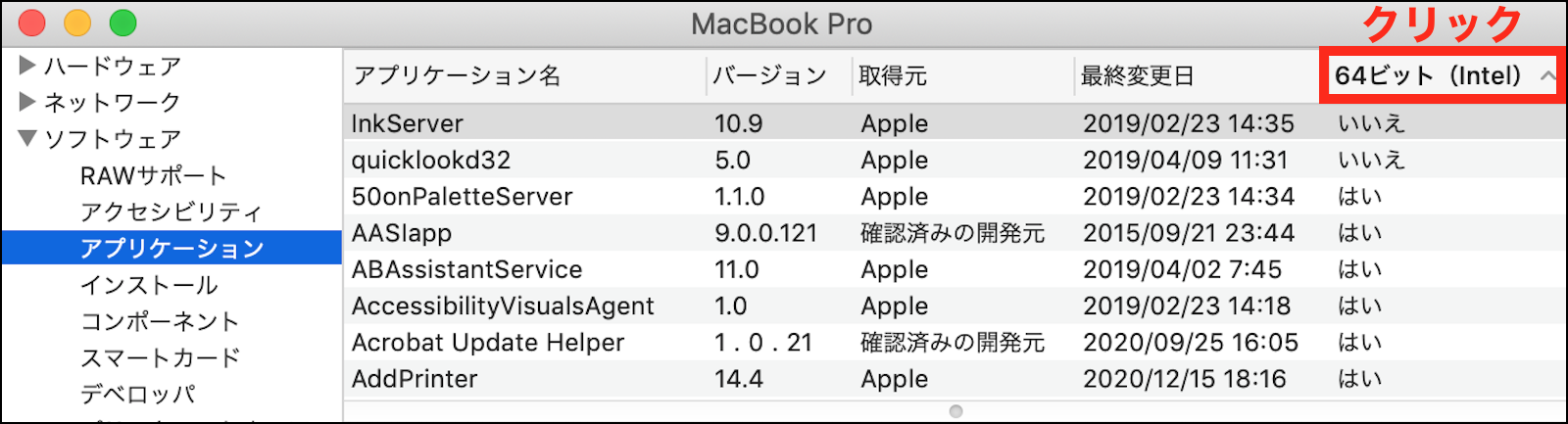This screenshot has width=1568, height=424.
Task: Select the quicklookd32 application row
Action: (431, 160)
